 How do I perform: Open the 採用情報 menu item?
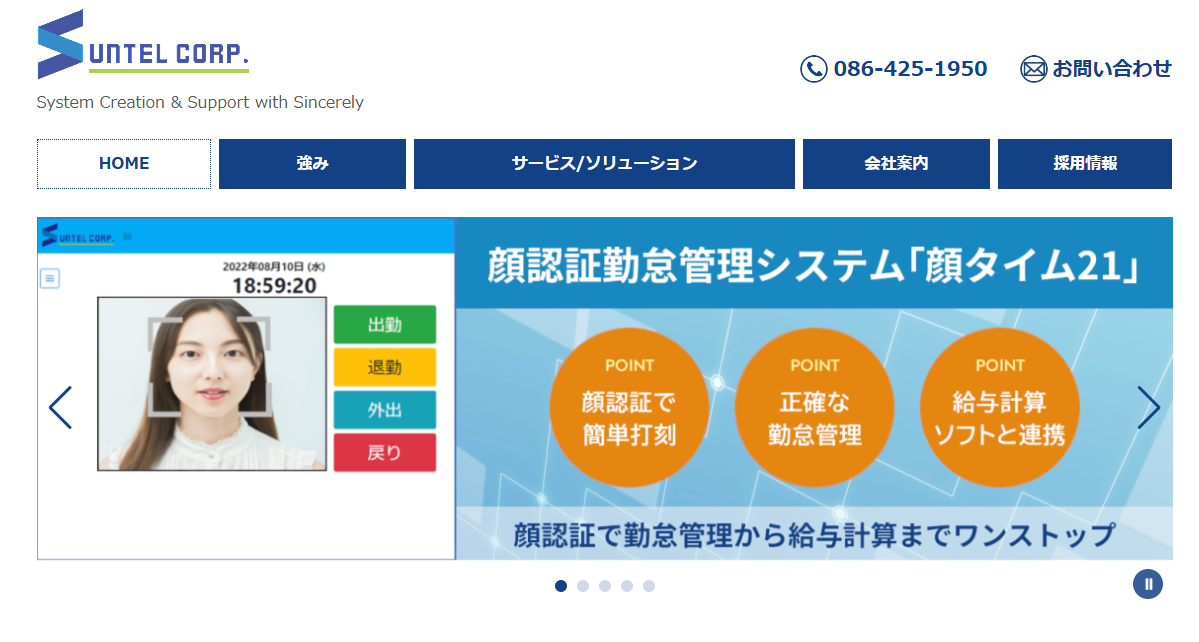pos(1085,164)
